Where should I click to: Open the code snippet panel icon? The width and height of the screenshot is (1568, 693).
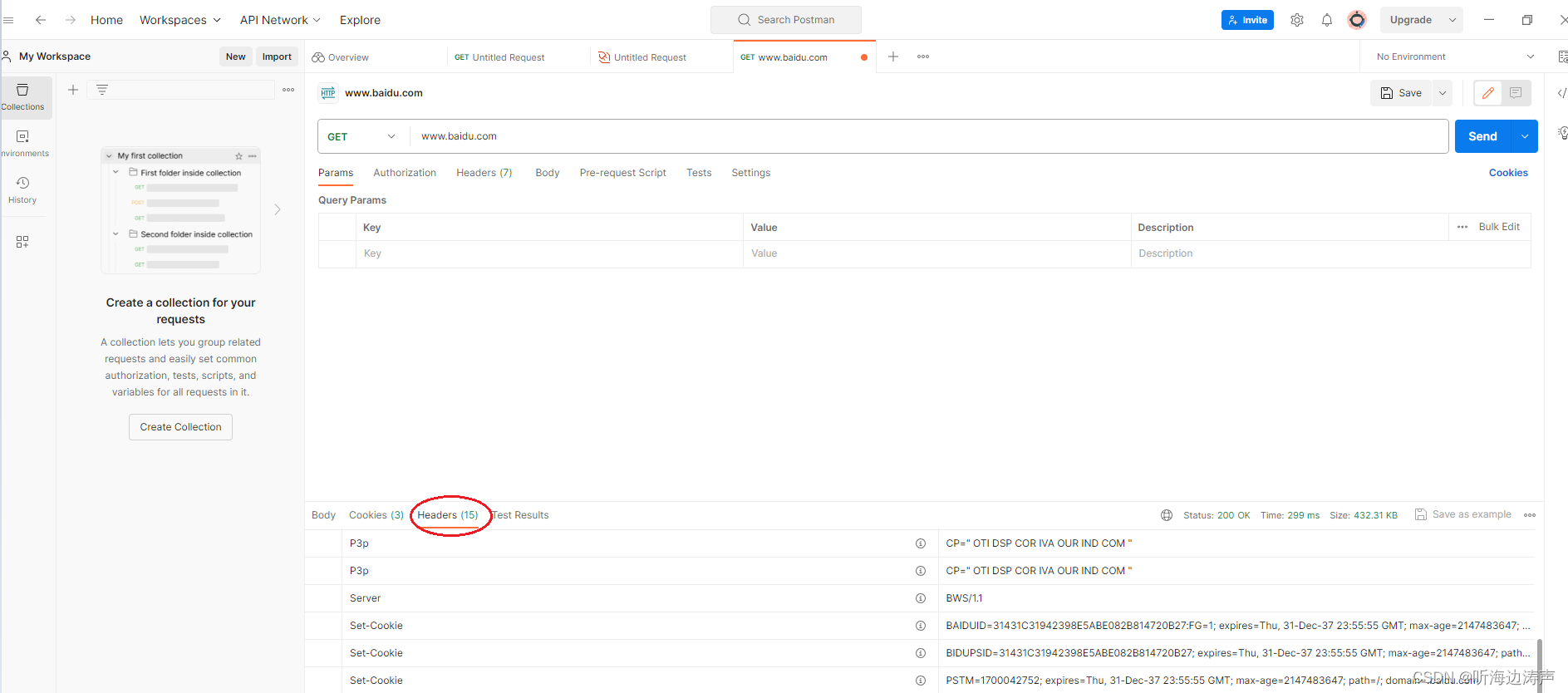coord(1561,93)
